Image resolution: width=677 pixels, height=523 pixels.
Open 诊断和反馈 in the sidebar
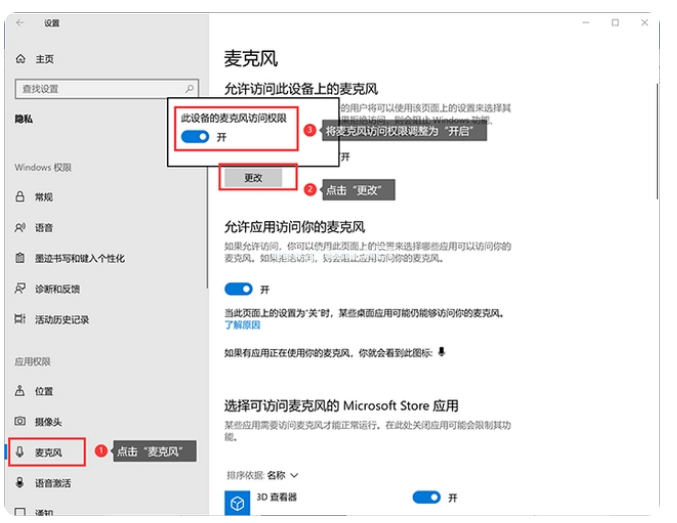coord(57,289)
